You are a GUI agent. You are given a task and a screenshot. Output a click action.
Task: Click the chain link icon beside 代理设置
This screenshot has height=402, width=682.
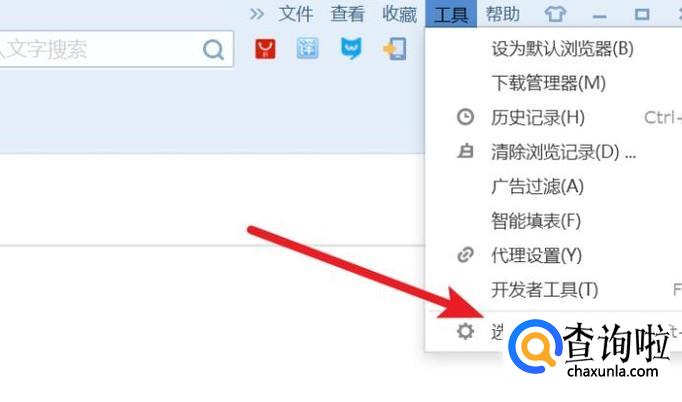click(465, 255)
